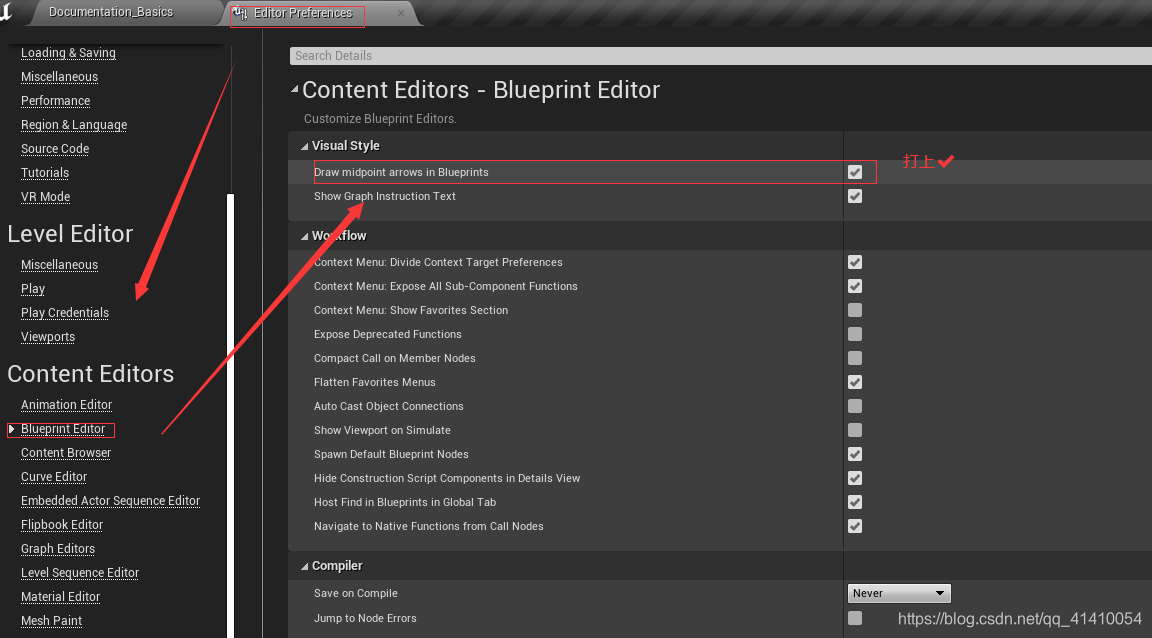The image size is (1152, 638).
Task: Click the Search Details field
Action: click(721, 56)
